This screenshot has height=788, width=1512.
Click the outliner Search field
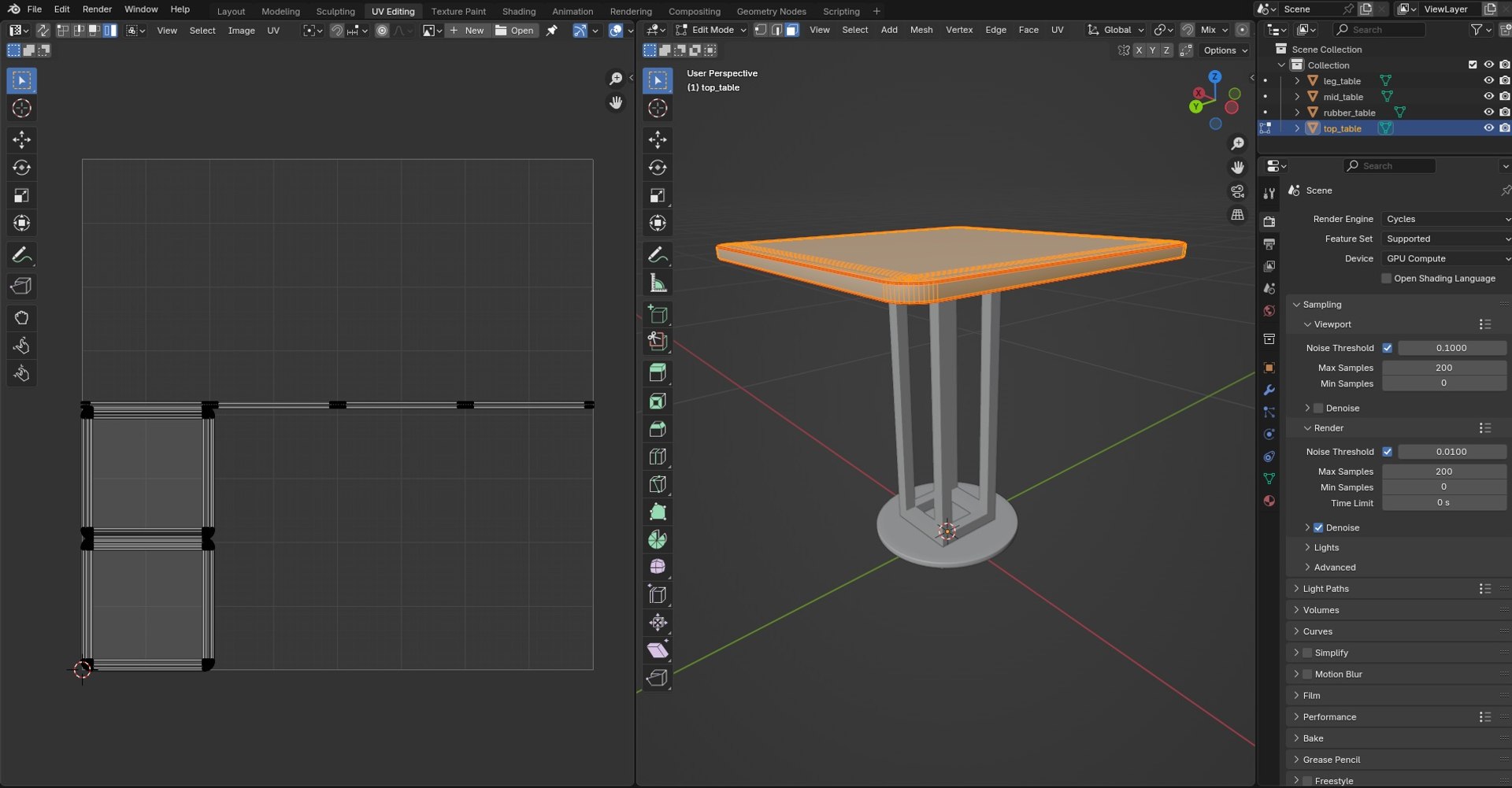[1380, 30]
